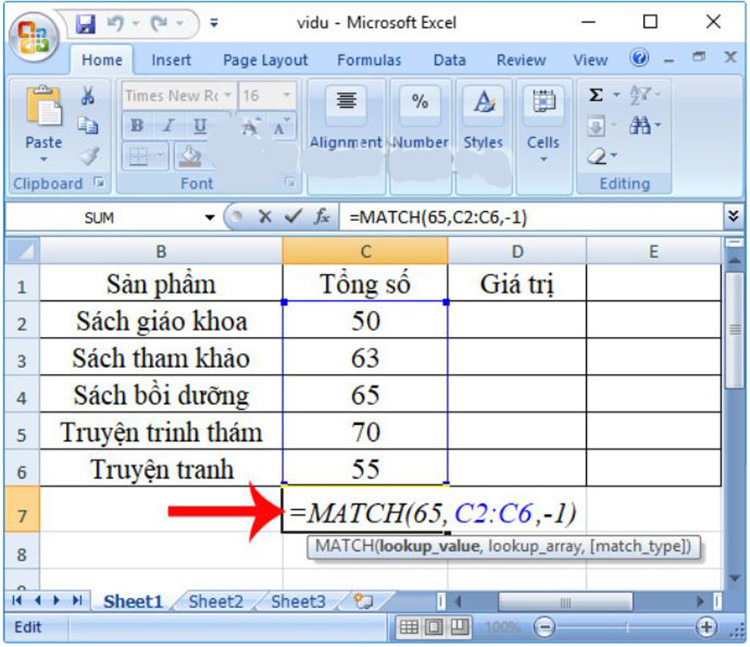This screenshot has width=750, height=647.
Task: Go to the first sheet tab
Action: point(17,601)
